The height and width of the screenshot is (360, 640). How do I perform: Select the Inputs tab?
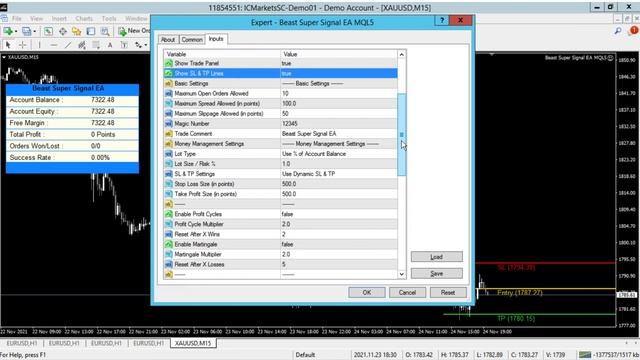[x=216, y=39]
